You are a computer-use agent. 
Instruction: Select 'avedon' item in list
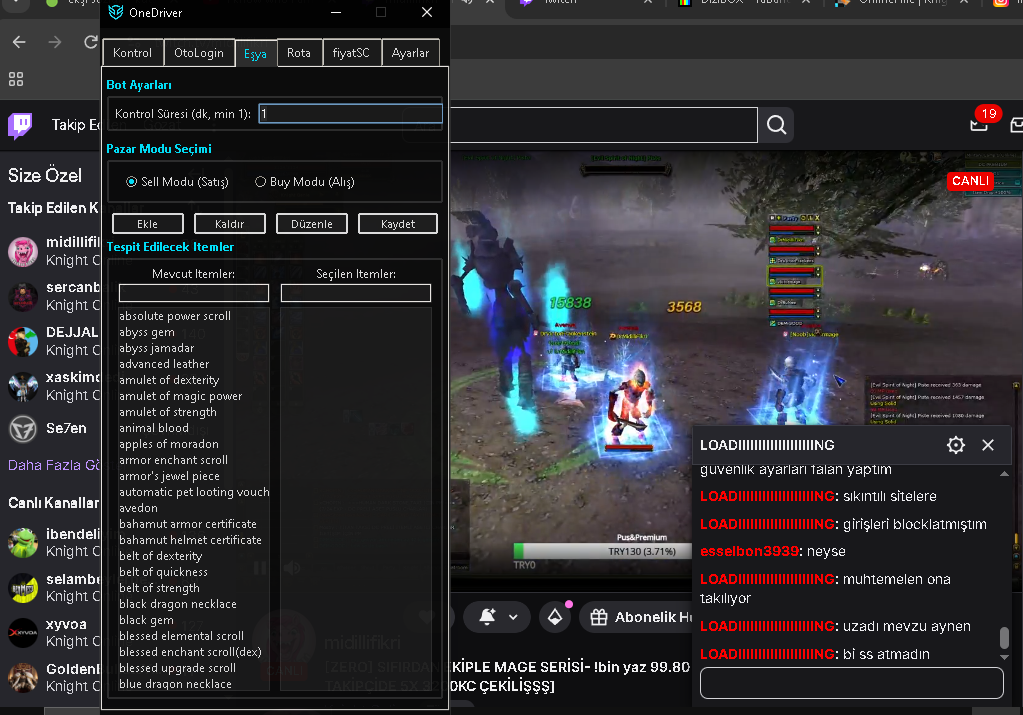coord(138,508)
